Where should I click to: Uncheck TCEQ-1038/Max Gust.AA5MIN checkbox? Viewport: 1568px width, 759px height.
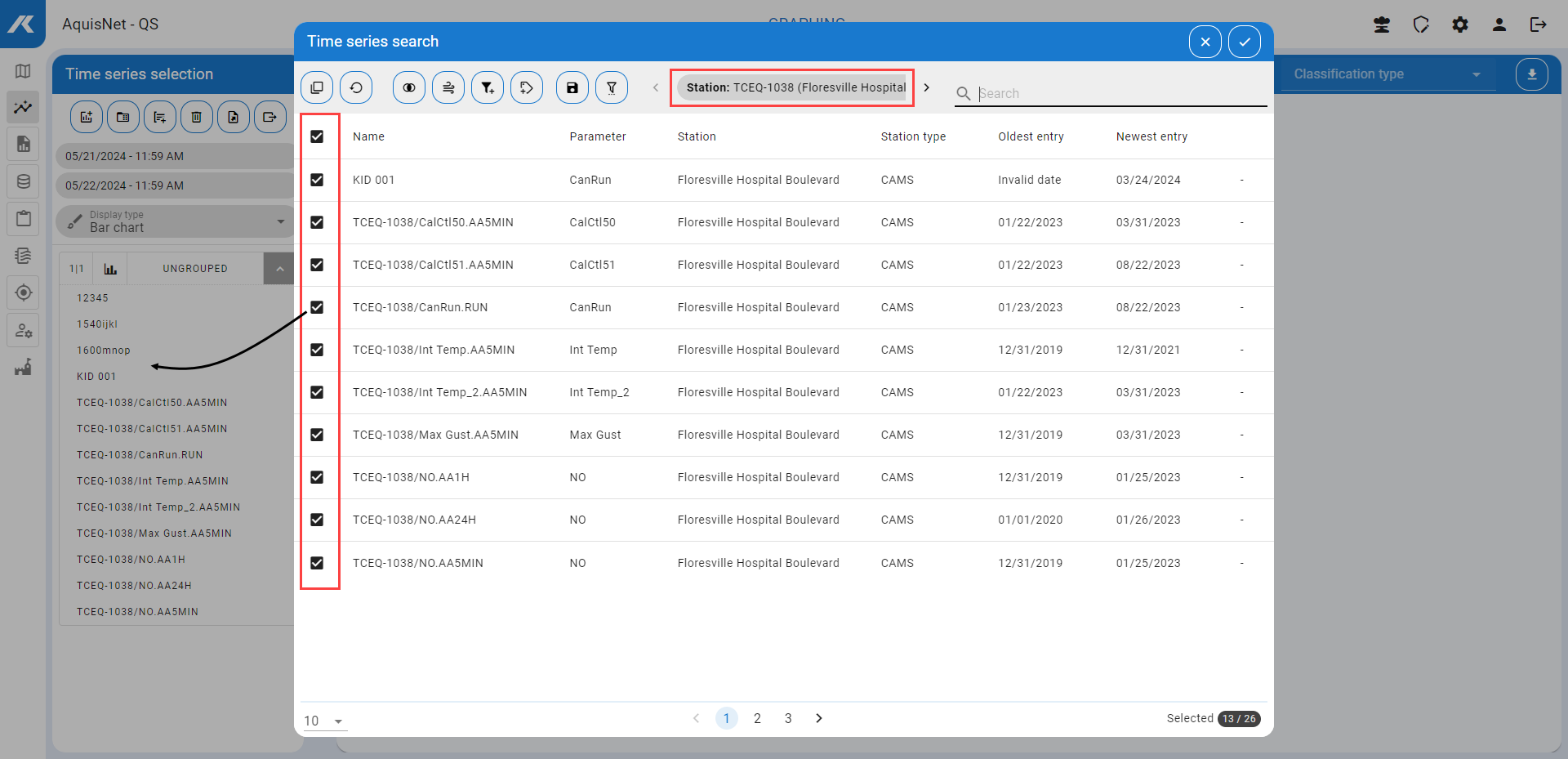coord(317,435)
